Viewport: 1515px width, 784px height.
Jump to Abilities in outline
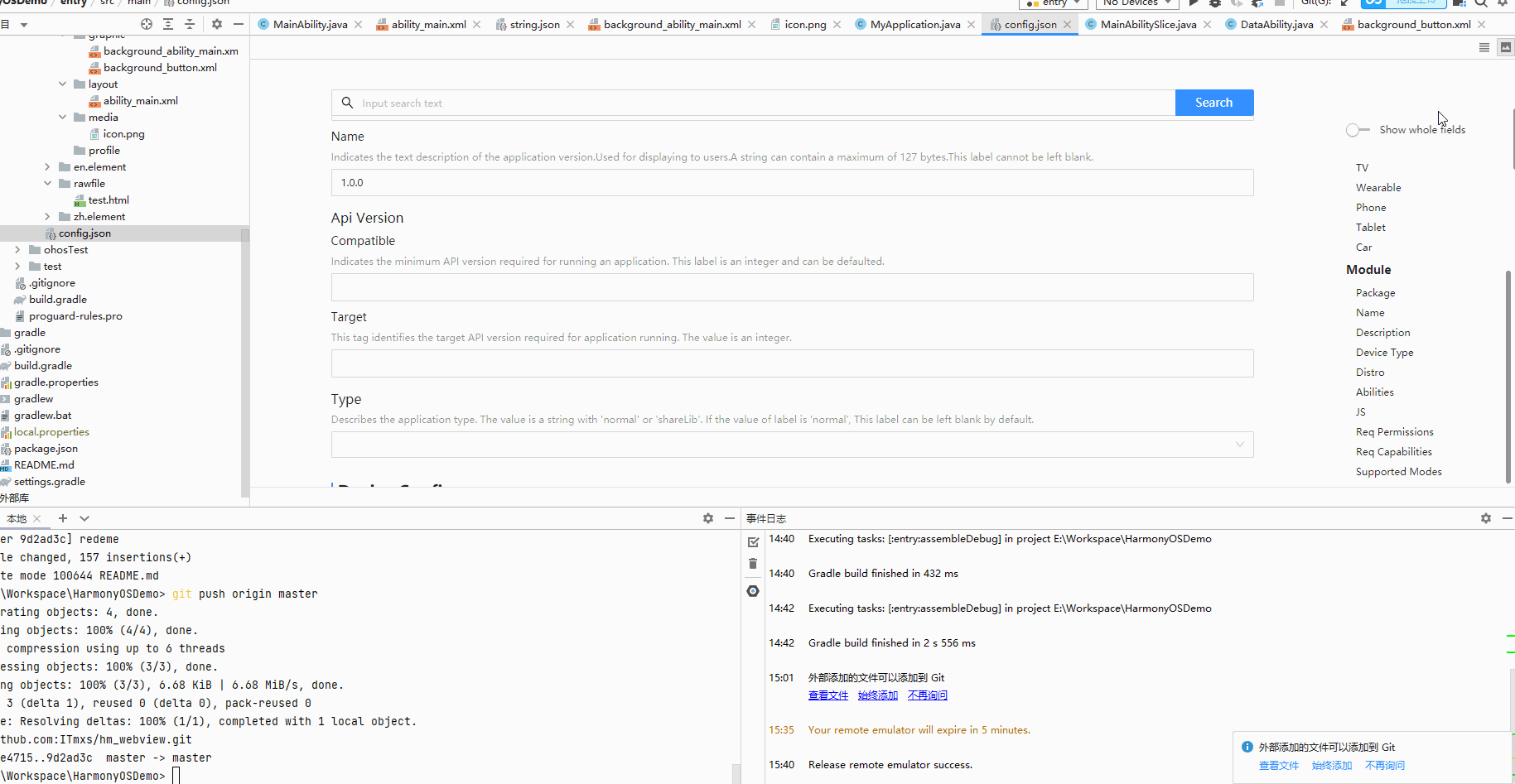[1375, 392]
